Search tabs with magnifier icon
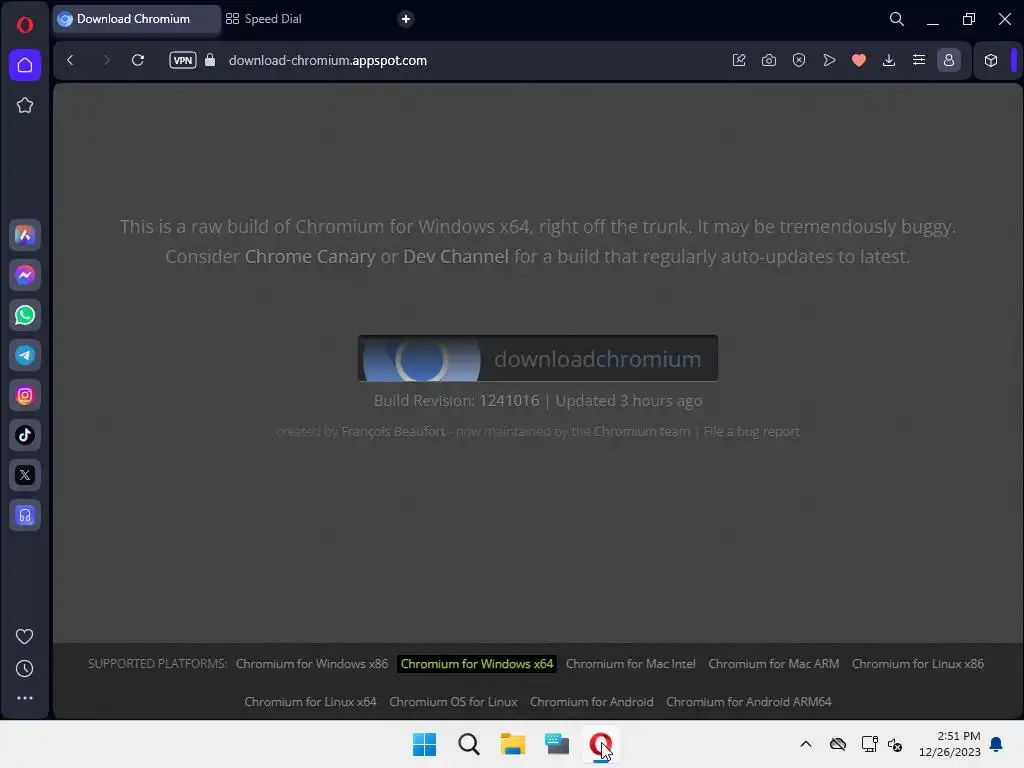 897,19
